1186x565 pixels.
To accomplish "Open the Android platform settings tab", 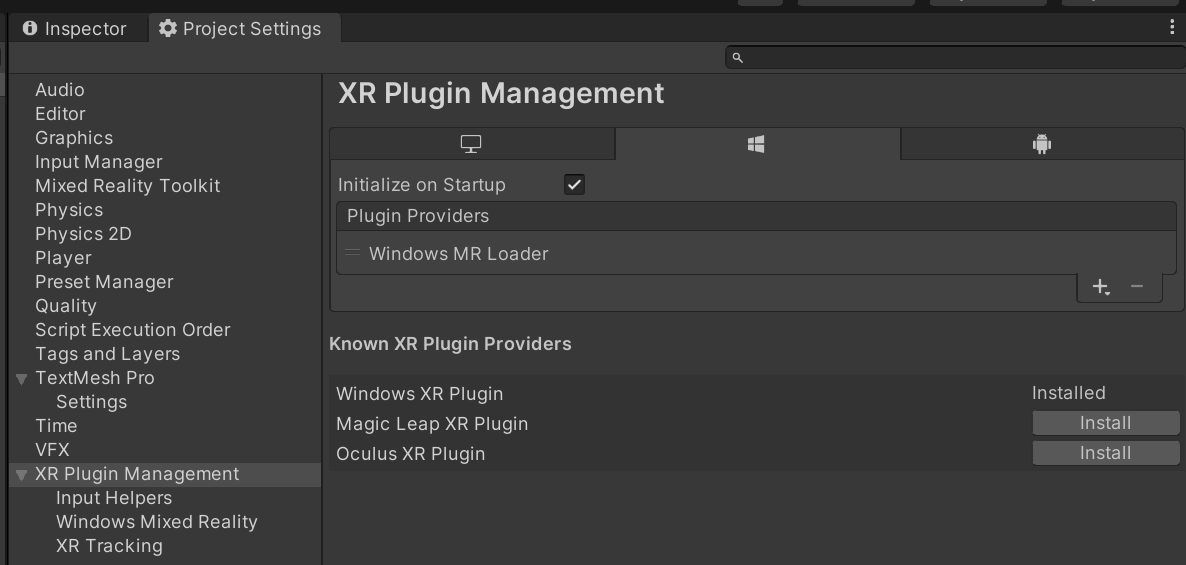I will pyautogui.click(x=1042, y=144).
